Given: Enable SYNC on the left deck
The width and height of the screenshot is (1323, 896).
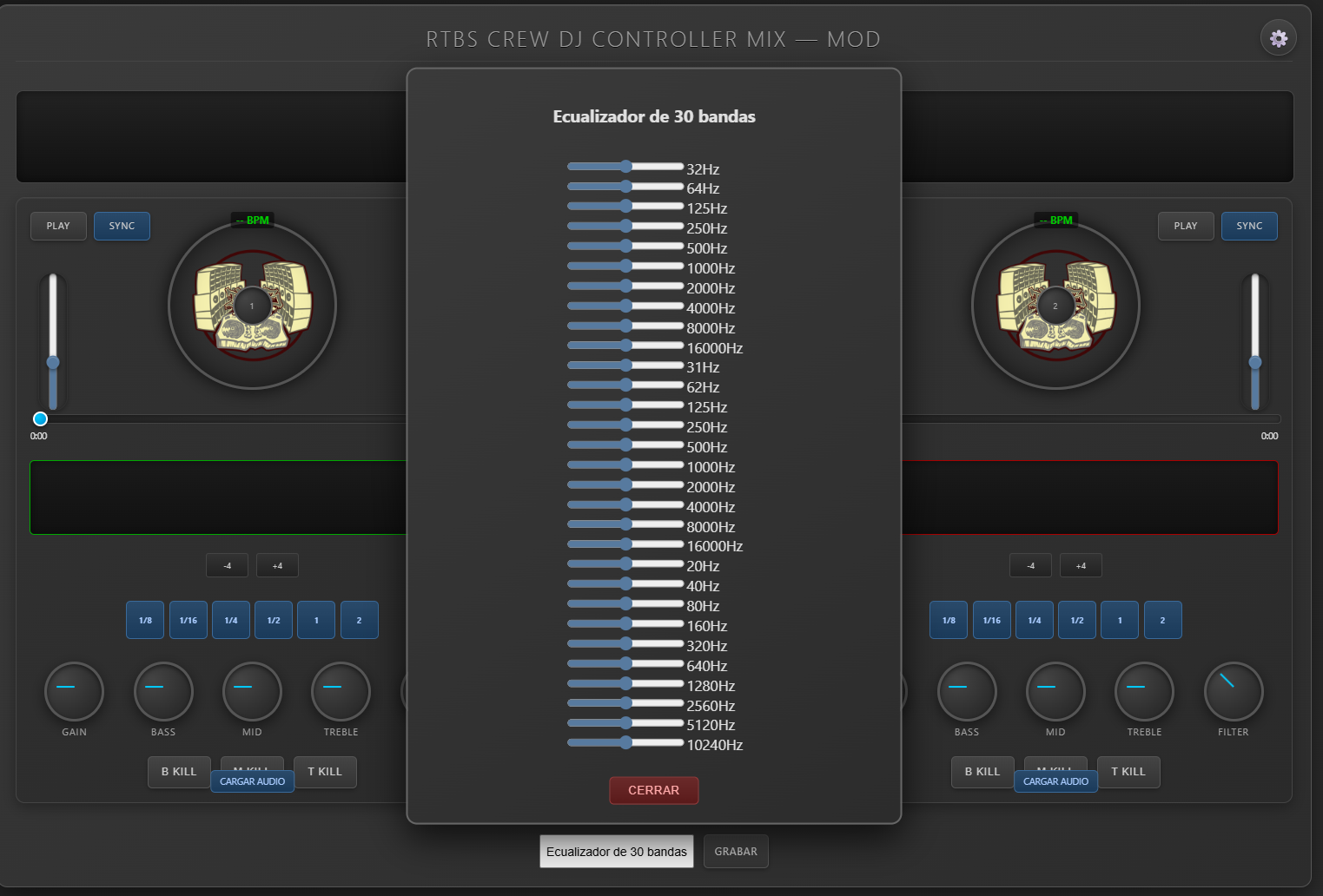Looking at the screenshot, I should click(x=122, y=226).
